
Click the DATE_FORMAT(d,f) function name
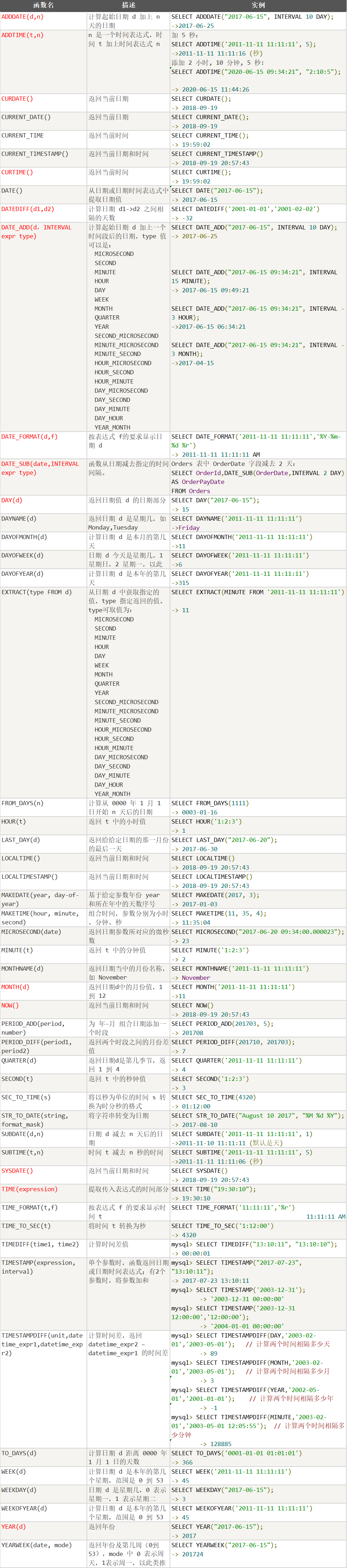pos(29,437)
